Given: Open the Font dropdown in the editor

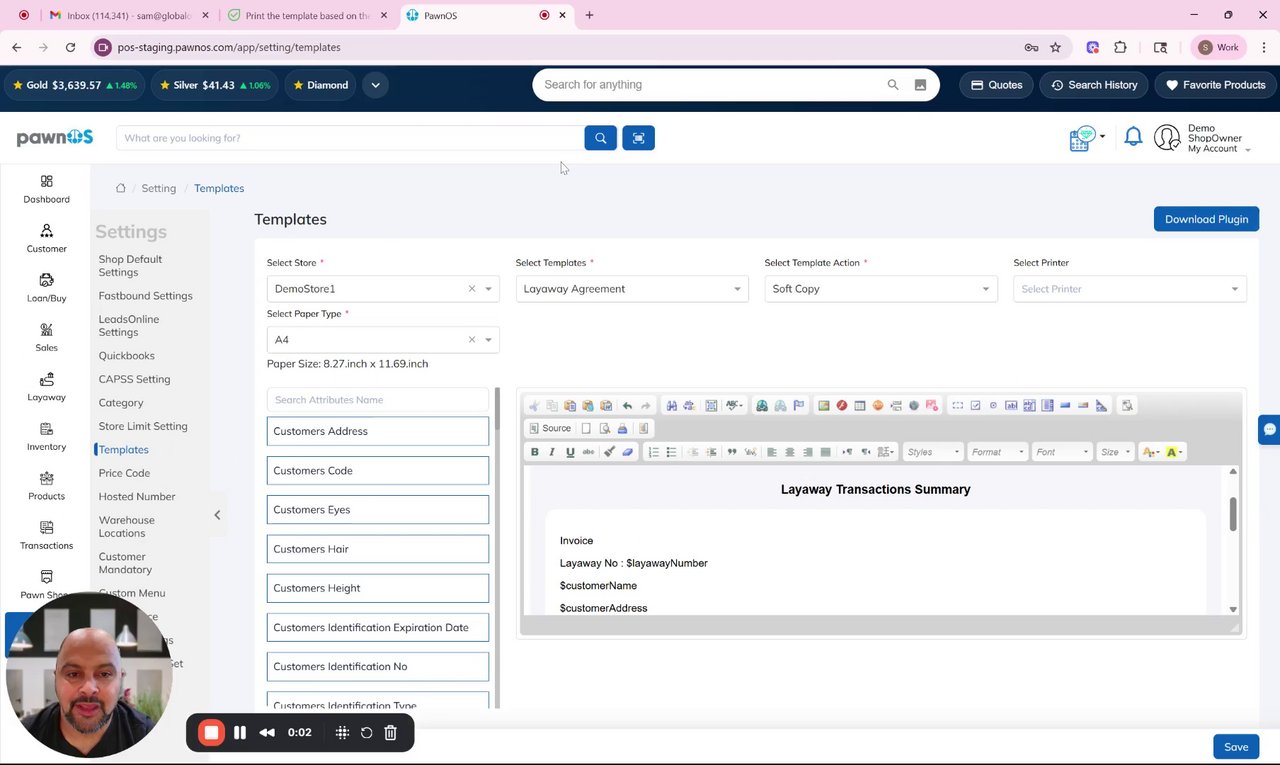Looking at the screenshot, I should 1062,452.
